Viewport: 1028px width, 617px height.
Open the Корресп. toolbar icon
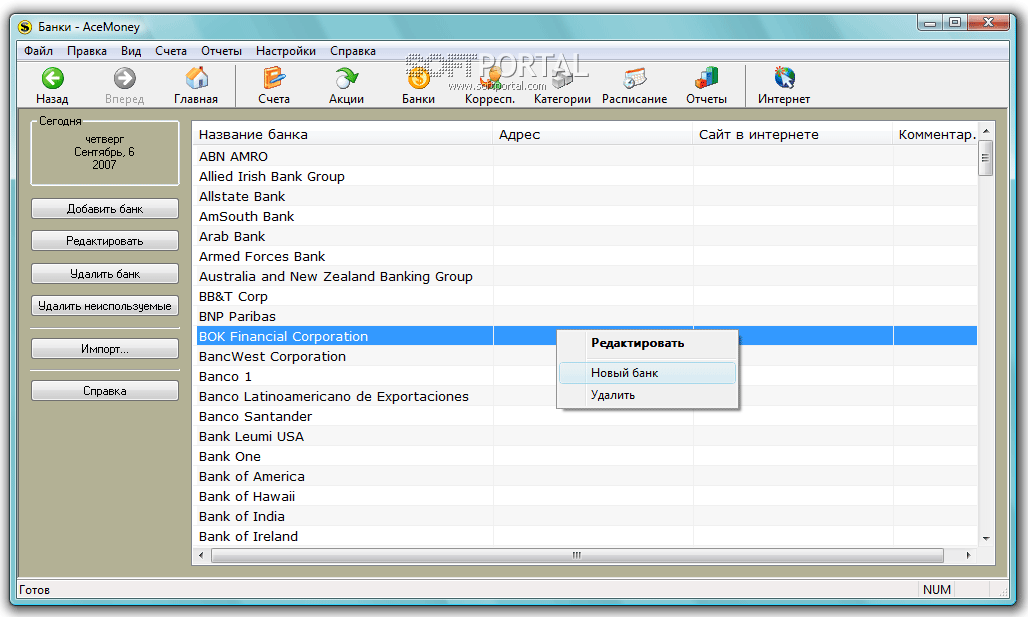click(490, 78)
